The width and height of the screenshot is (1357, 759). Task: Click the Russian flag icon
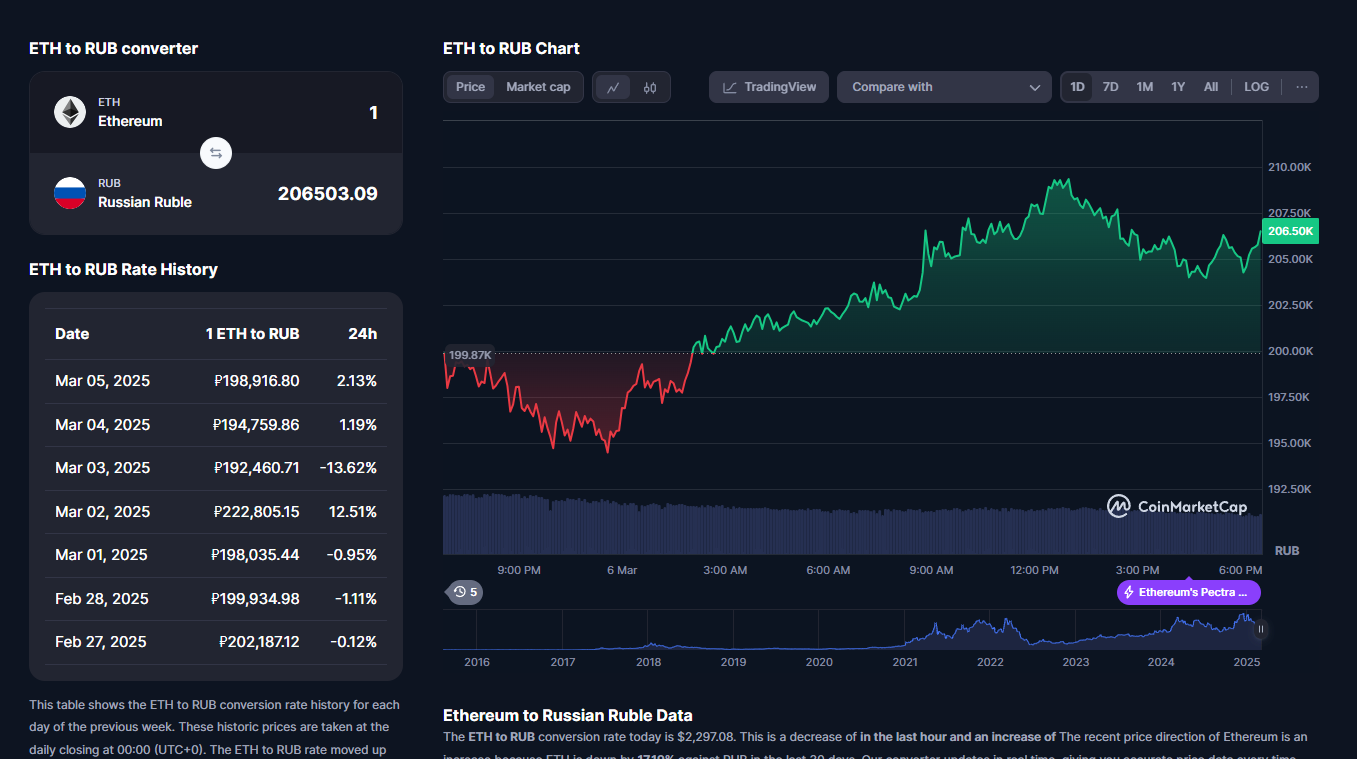70,193
